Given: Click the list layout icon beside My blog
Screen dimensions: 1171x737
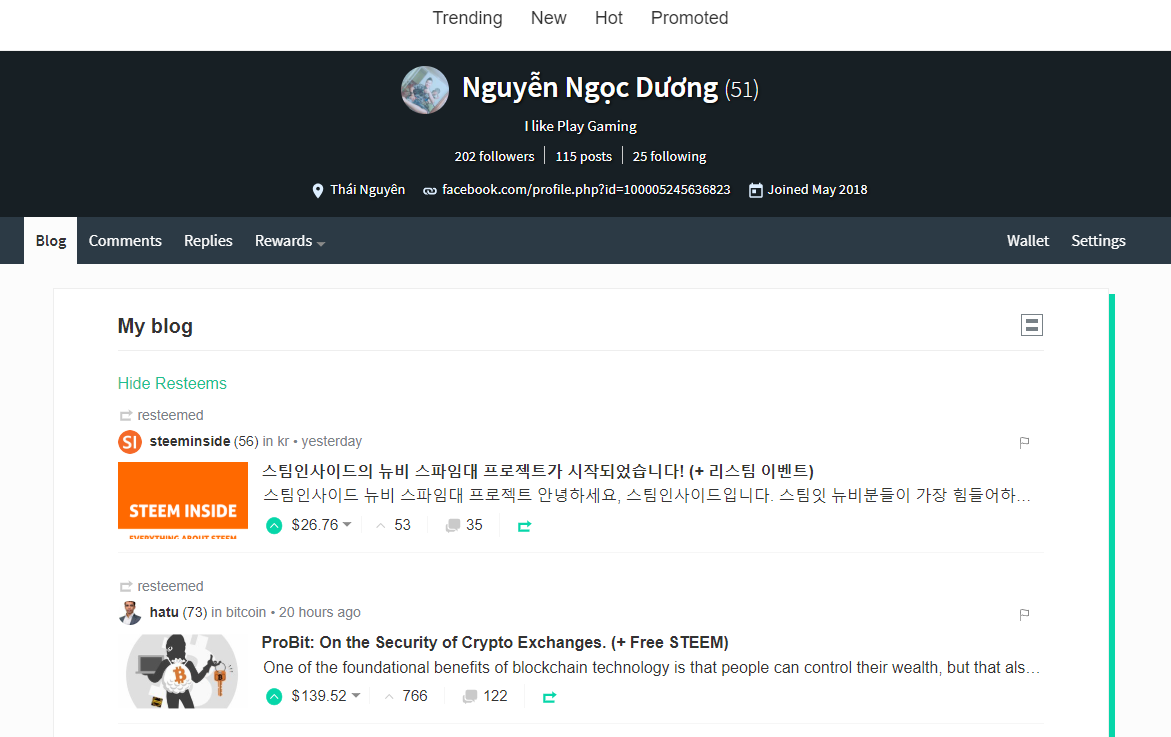Looking at the screenshot, I should click(1031, 325).
